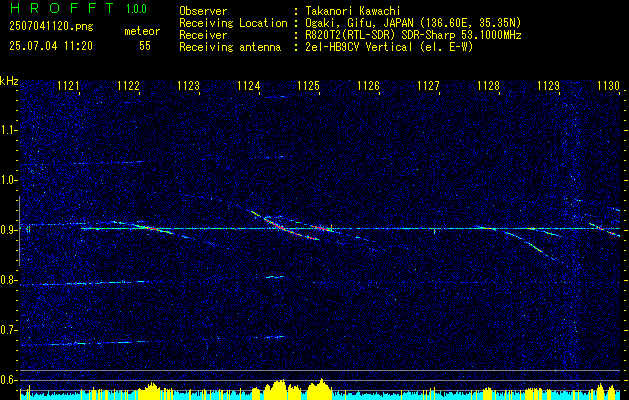
Task: Click the 0.8 kHz frequency label
Action: click(x=9, y=280)
